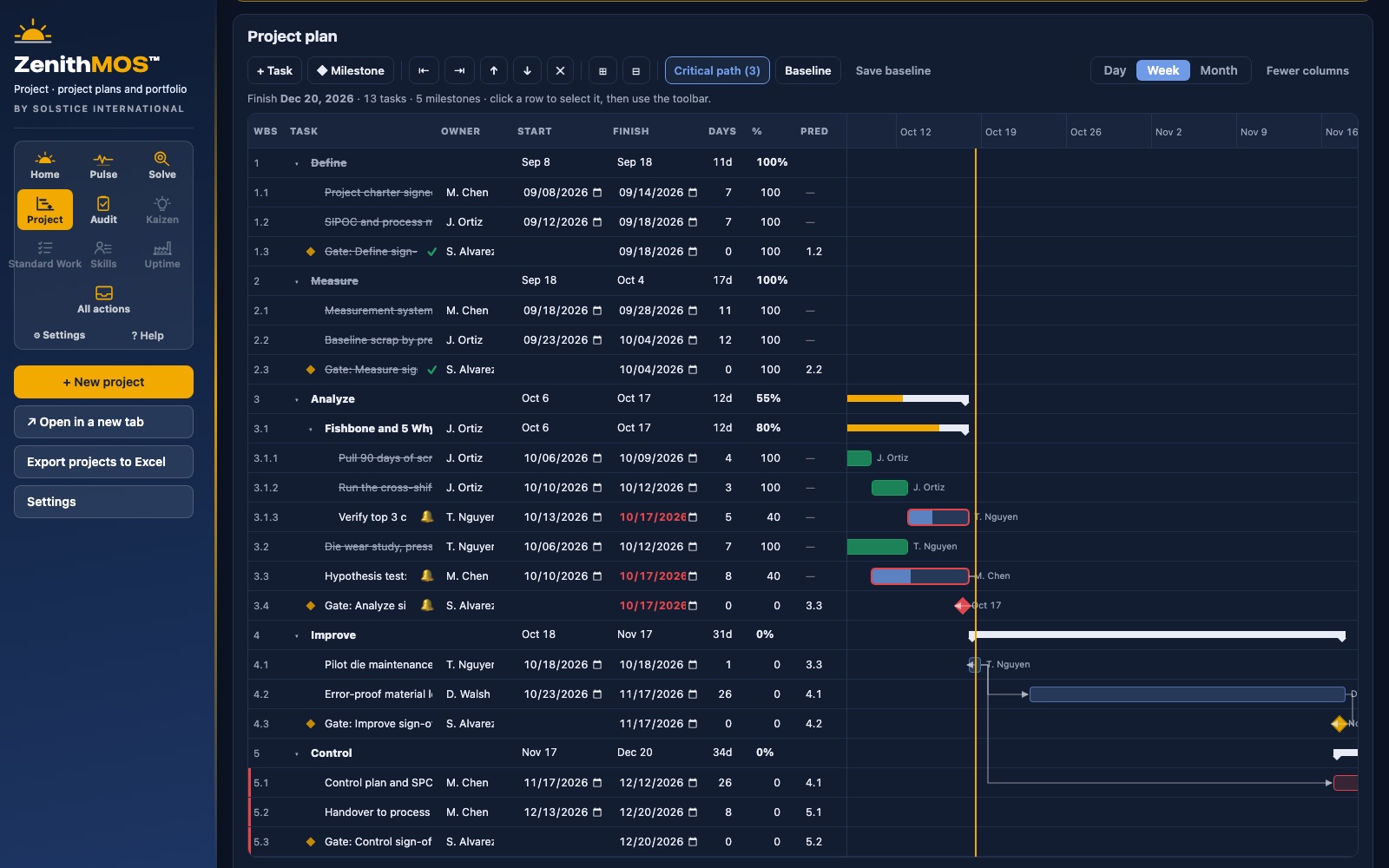Toggle the Baseline overlay
This screenshot has height=868, width=1389.
pos(808,71)
